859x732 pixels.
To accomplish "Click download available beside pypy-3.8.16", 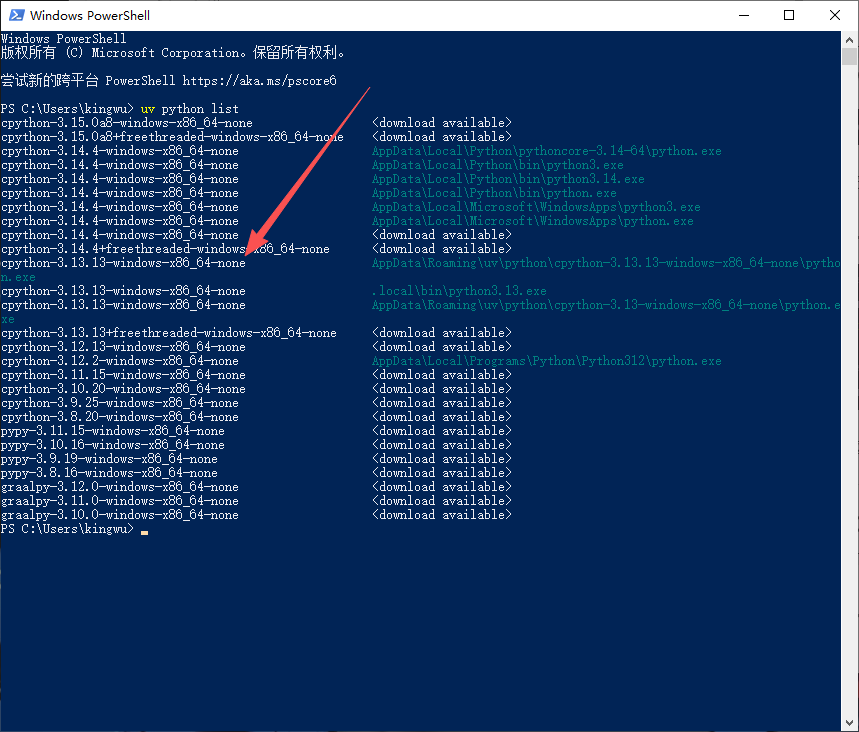I will coord(442,473).
